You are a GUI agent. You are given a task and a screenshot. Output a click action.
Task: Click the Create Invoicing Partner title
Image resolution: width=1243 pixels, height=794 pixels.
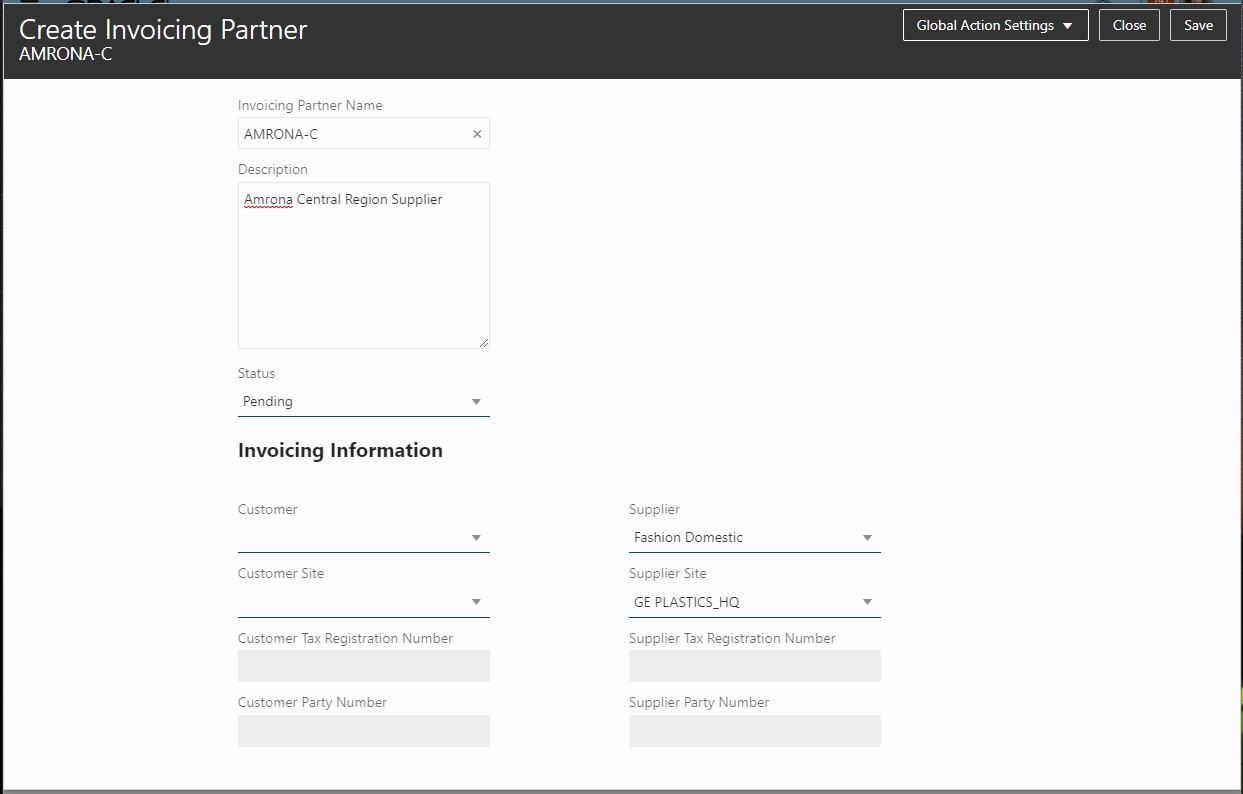(x=163, y=29)
